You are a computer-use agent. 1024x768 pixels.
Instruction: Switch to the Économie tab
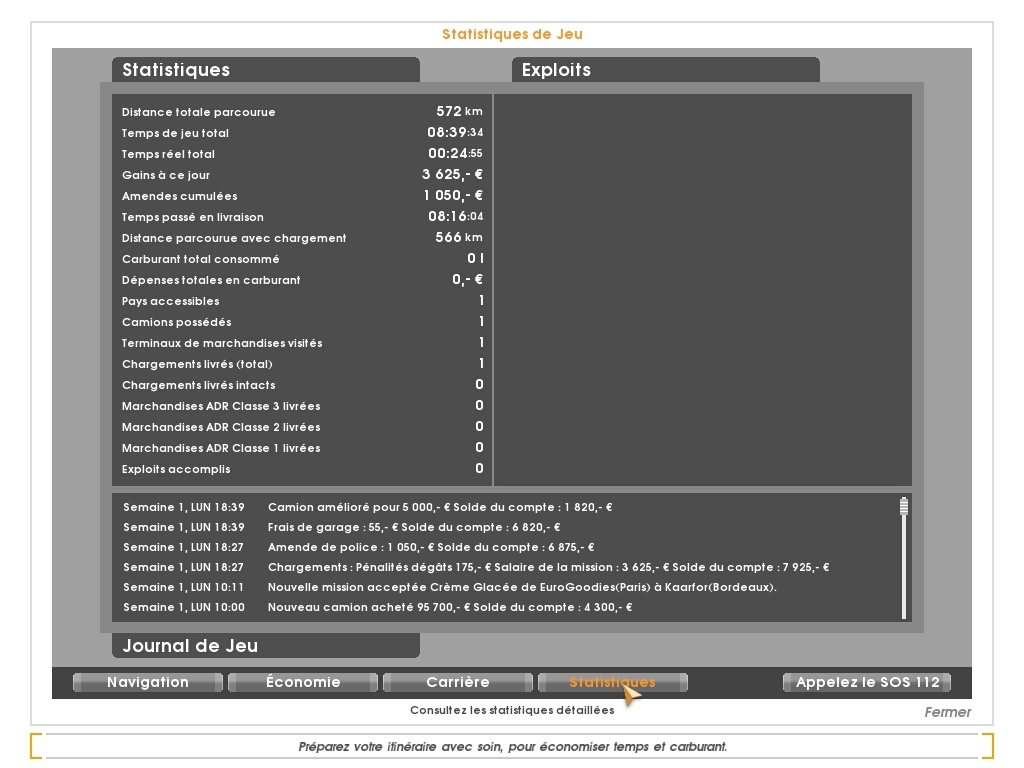click(x=303, y=682)
